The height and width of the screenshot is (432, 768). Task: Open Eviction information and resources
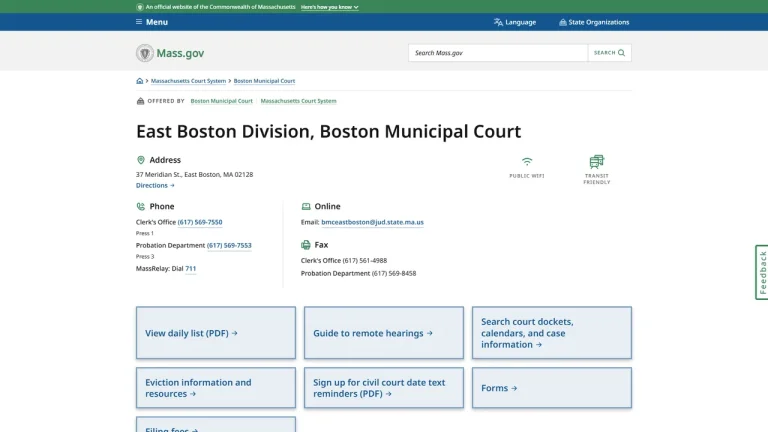216,388
